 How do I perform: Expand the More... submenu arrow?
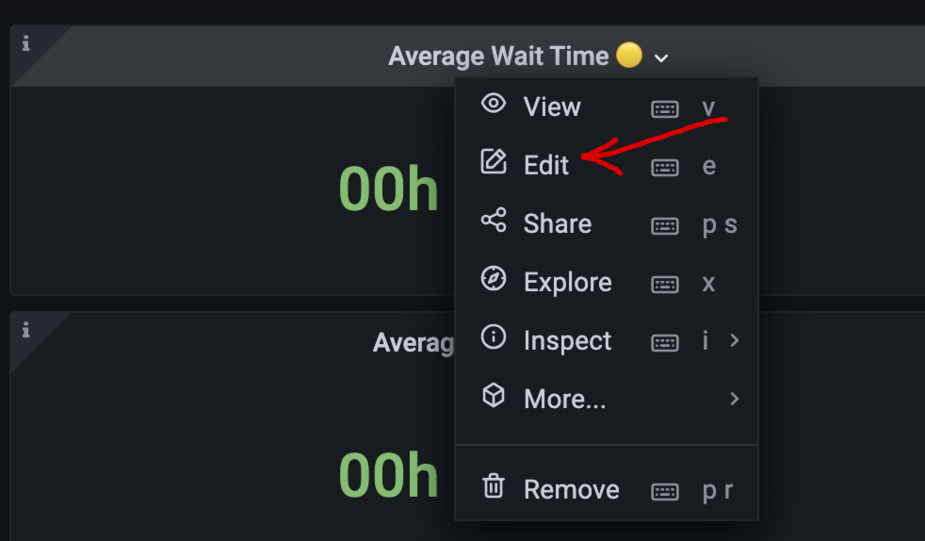click(x=734, y=399)
